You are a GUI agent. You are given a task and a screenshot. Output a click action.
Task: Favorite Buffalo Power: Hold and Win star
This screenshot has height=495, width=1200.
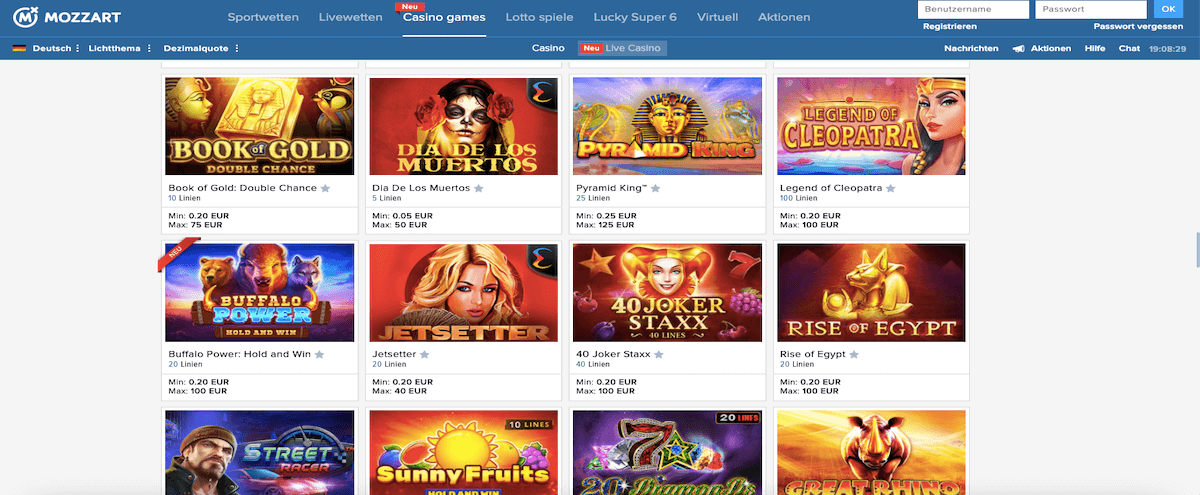pyautogui.click(x=319, y=354)
